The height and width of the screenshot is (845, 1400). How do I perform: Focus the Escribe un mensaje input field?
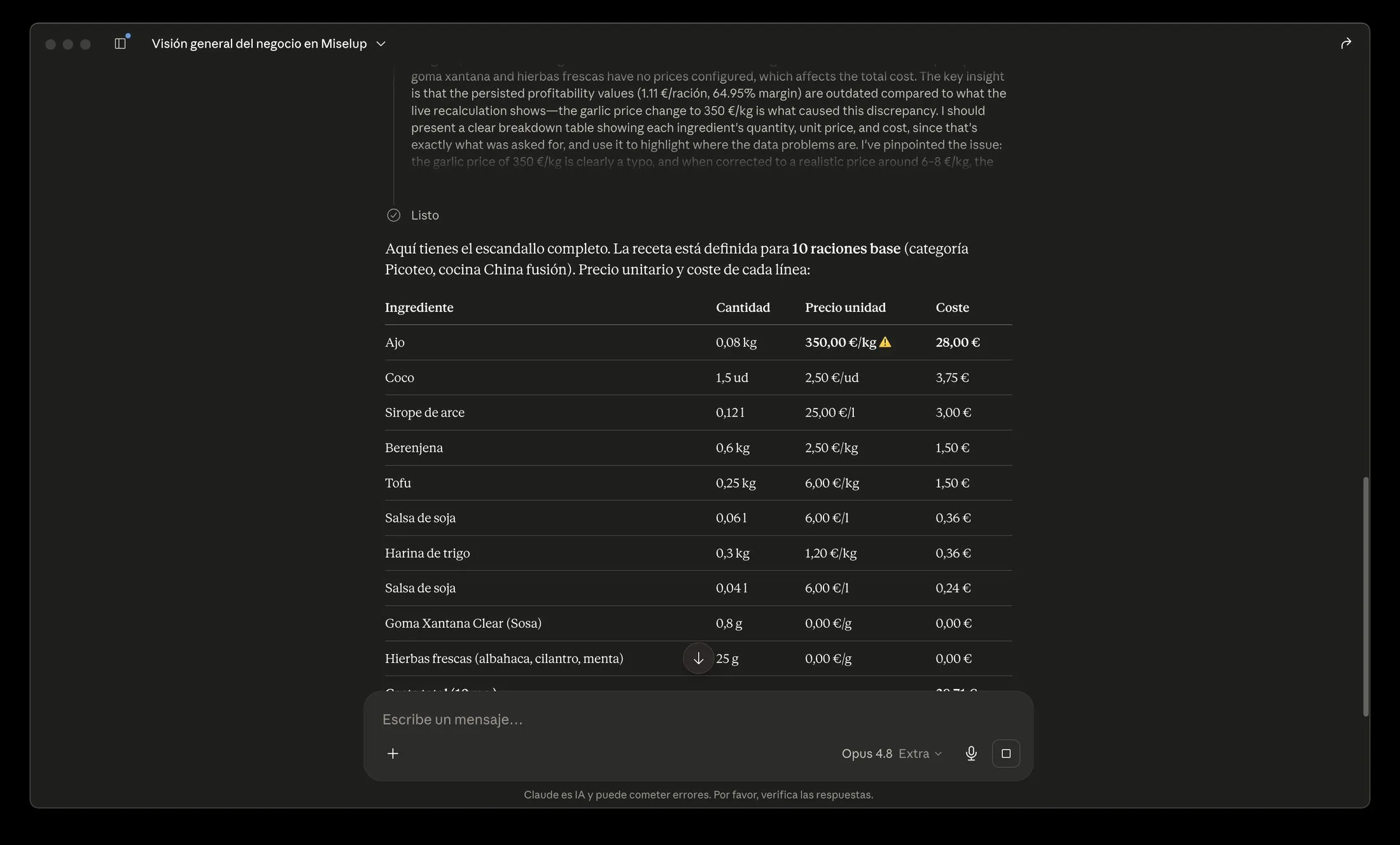click(x=698, y=719)
